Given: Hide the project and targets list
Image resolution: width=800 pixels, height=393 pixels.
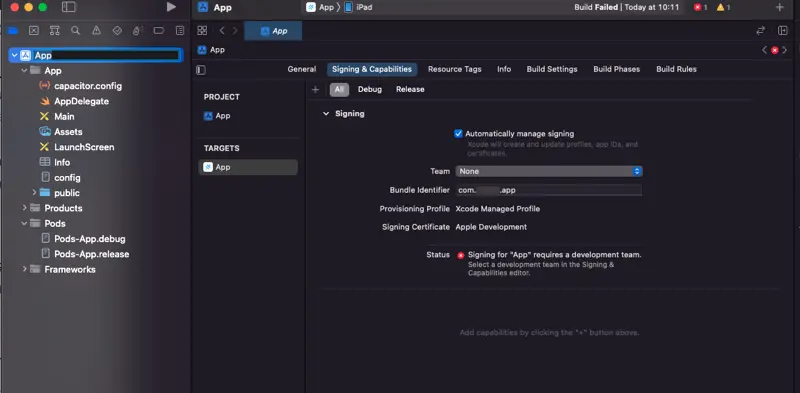Looking at the screenshot, I should [201, 70].
